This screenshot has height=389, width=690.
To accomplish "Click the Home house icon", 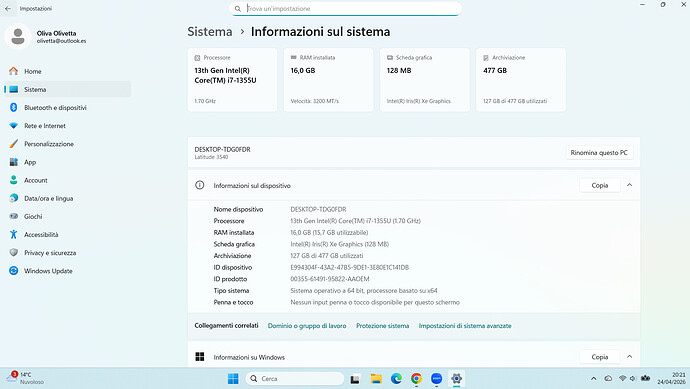I will pyautogui.click(x=14, y=71).
